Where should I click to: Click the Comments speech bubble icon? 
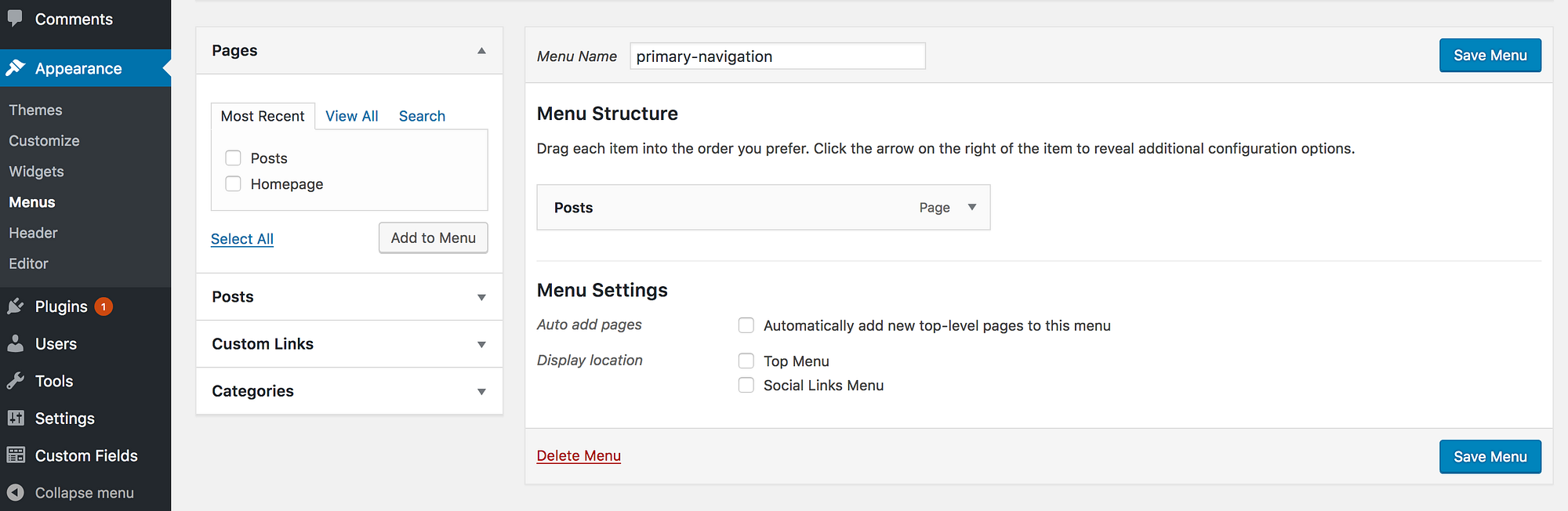click(15, 18)
